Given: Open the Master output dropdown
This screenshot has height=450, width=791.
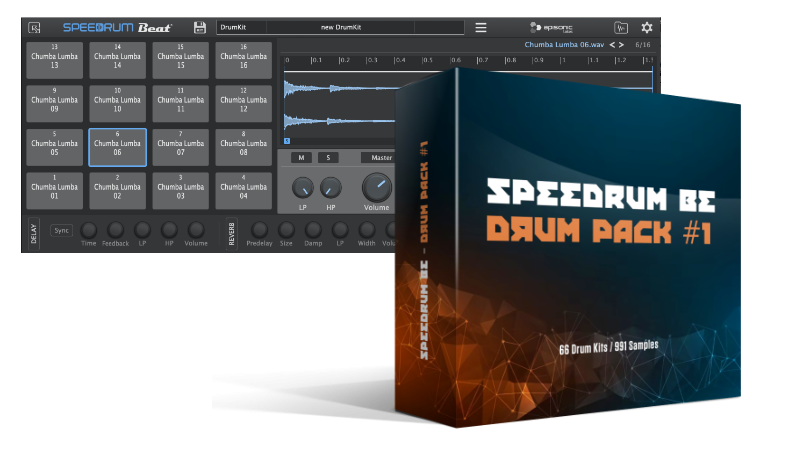Looking at the screenshot, I should (380, 157).
